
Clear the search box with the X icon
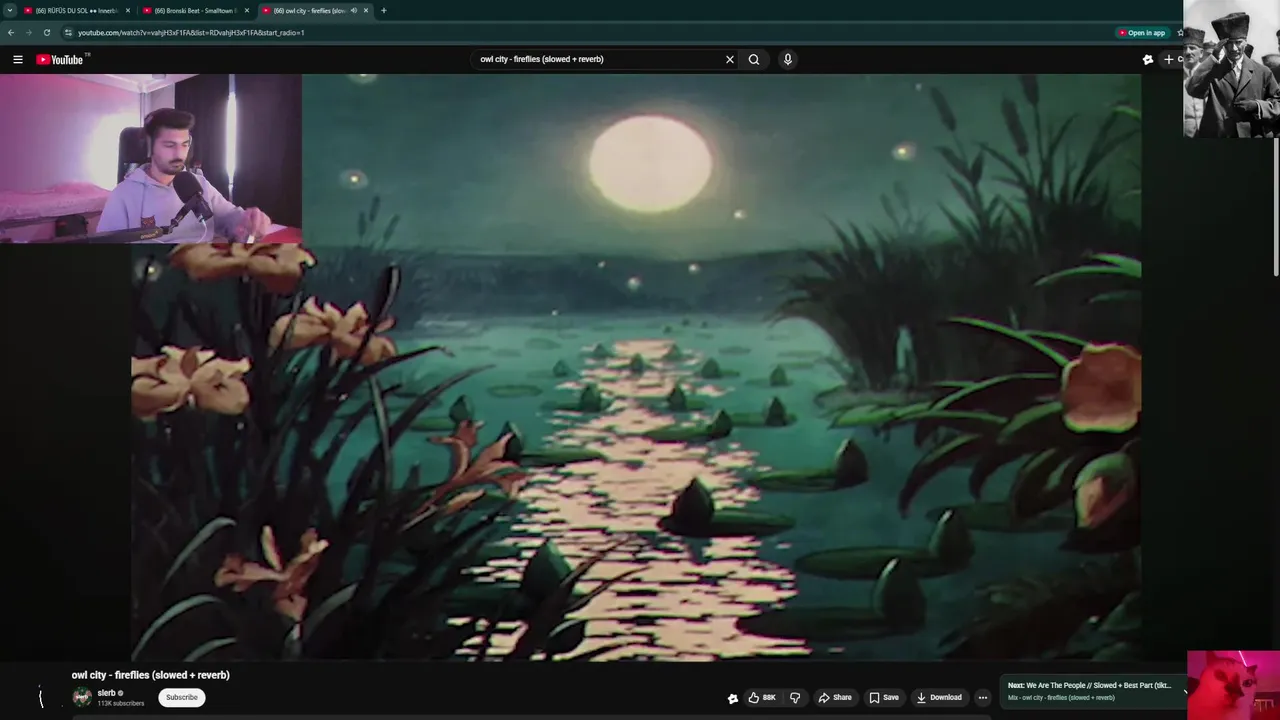(x=730, y=59)
